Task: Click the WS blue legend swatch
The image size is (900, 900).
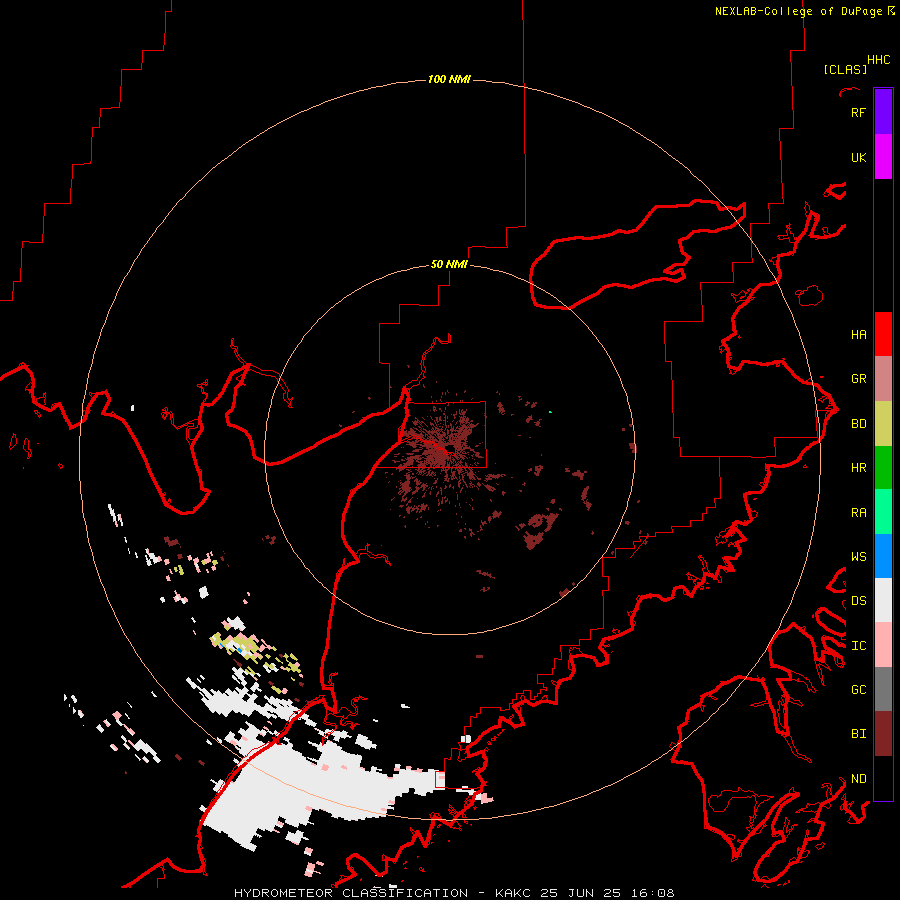Action: click(883, 556)
